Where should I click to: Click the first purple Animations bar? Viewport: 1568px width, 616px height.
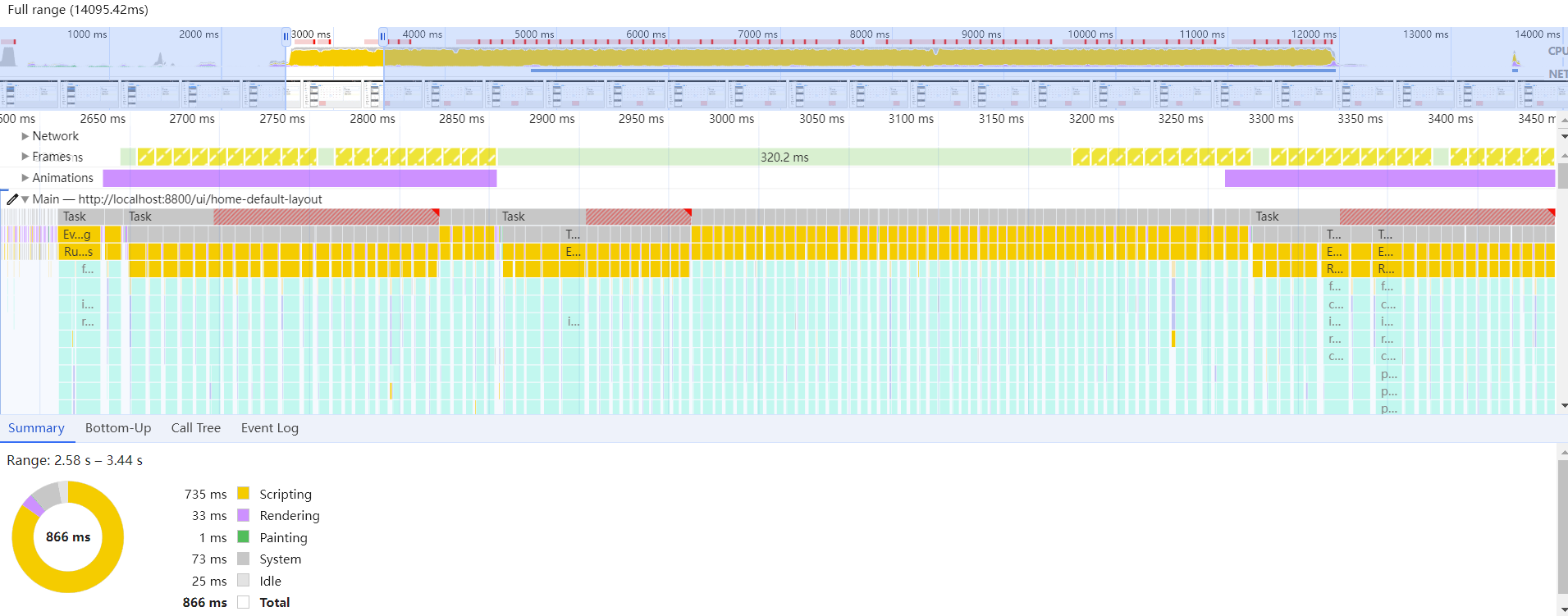(299, 178)
